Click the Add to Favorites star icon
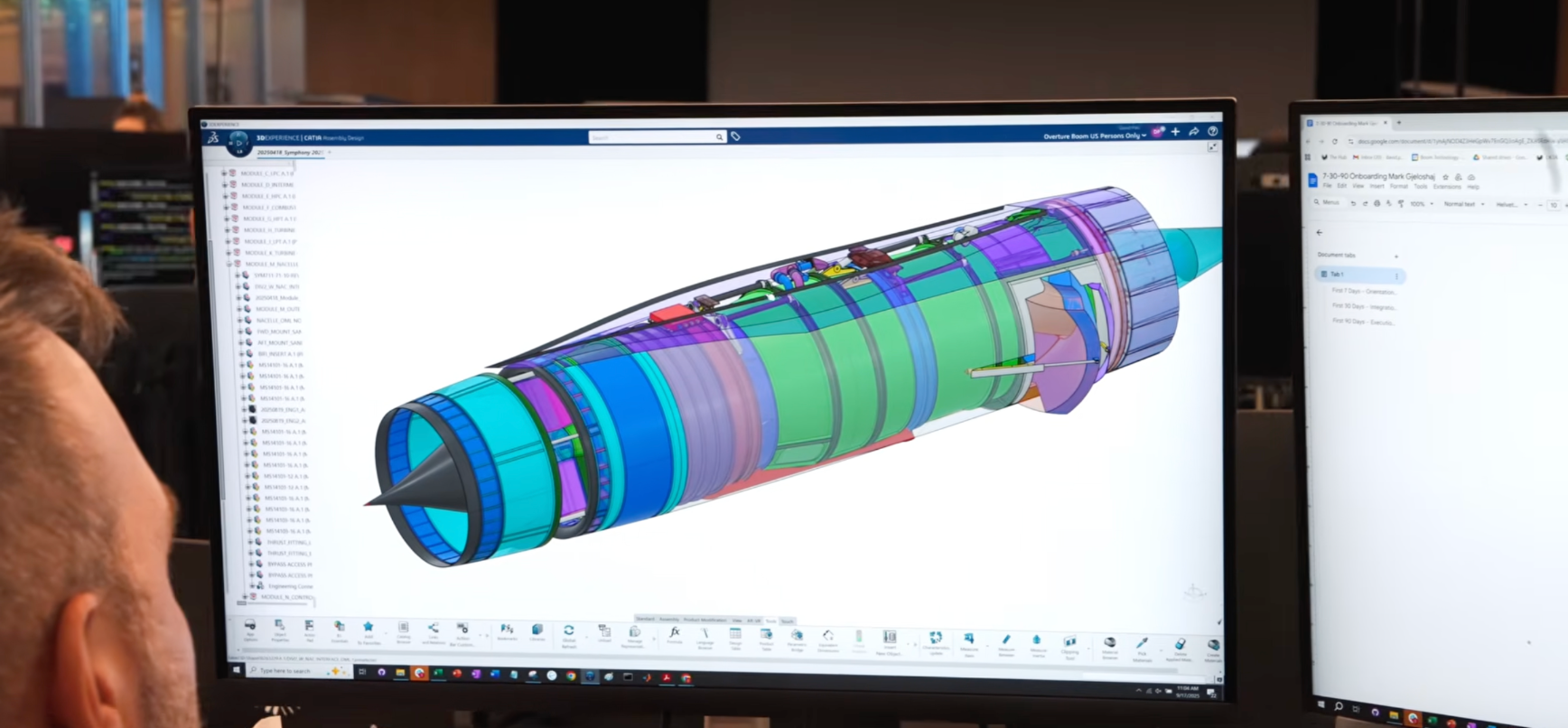 coord(368,630)
